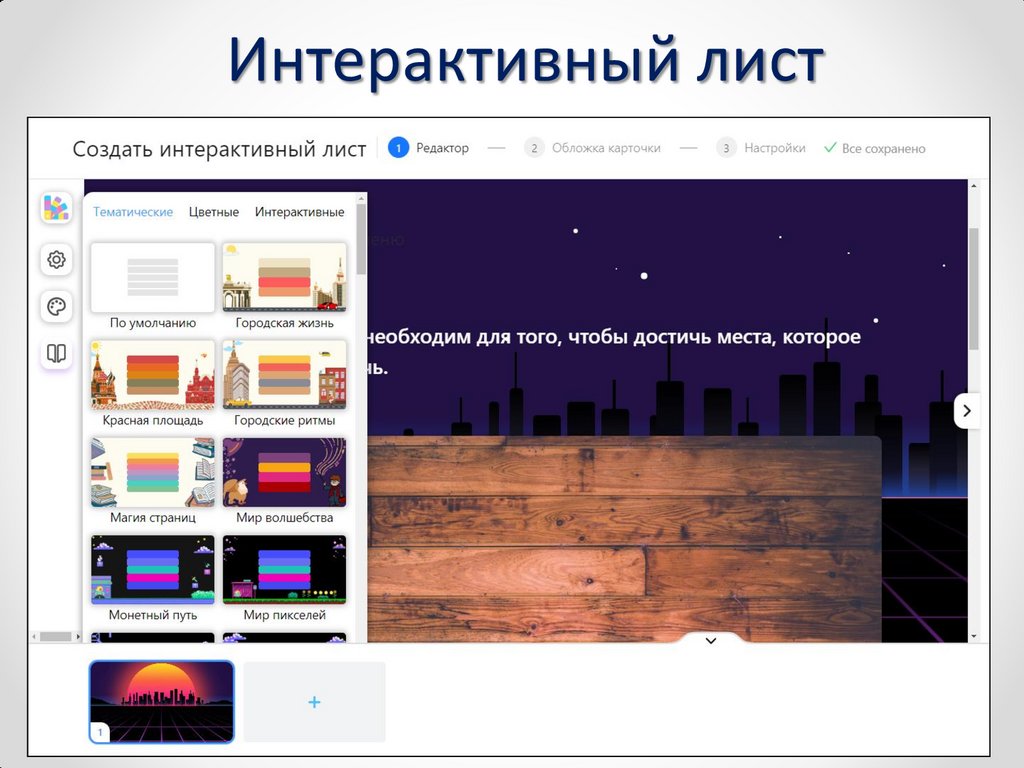Click the horizontal scrollbar under sidebar
1024x768 pixels.
tap(56, 636)
